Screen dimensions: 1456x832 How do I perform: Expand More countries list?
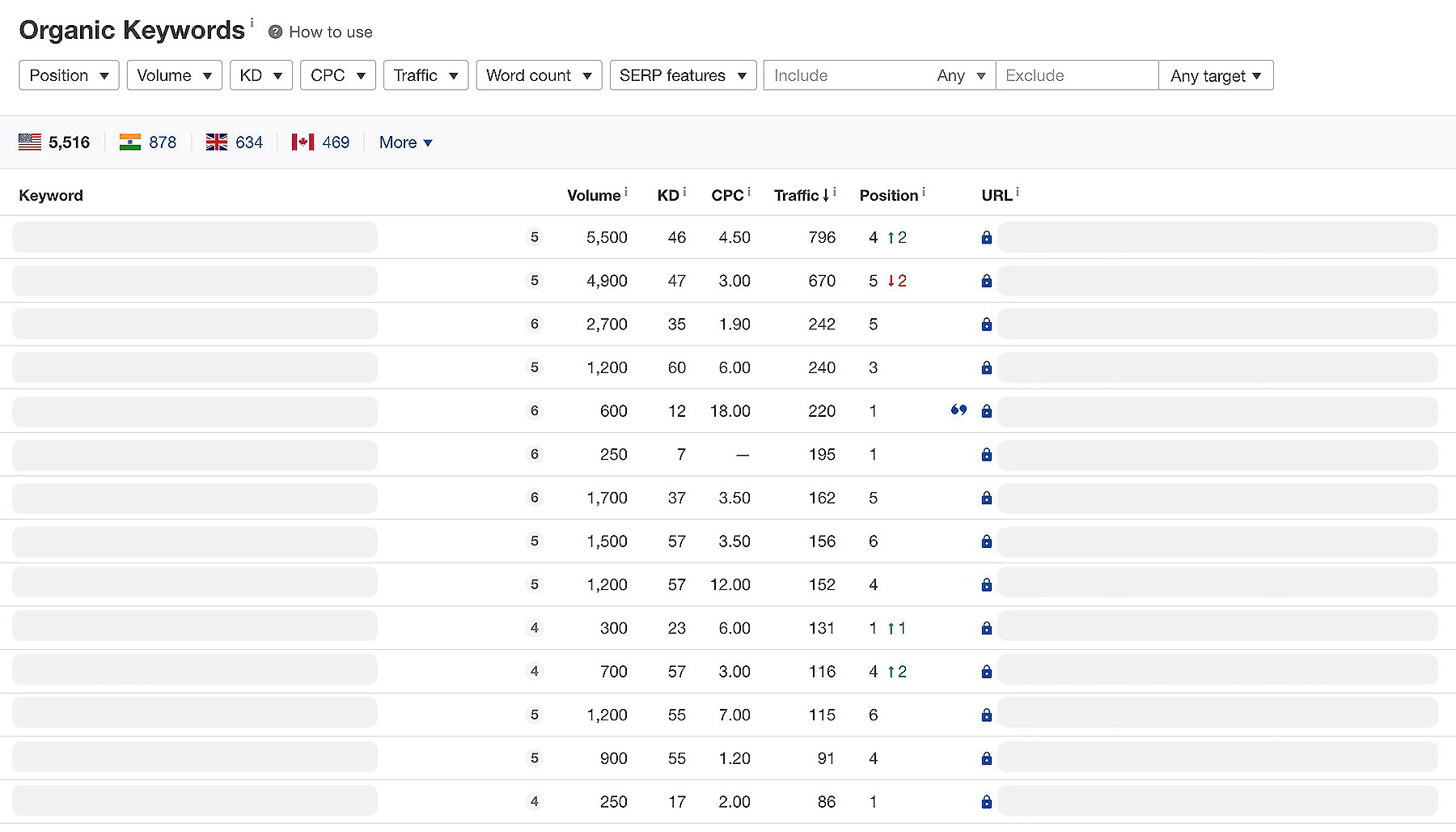coord(405,142)
